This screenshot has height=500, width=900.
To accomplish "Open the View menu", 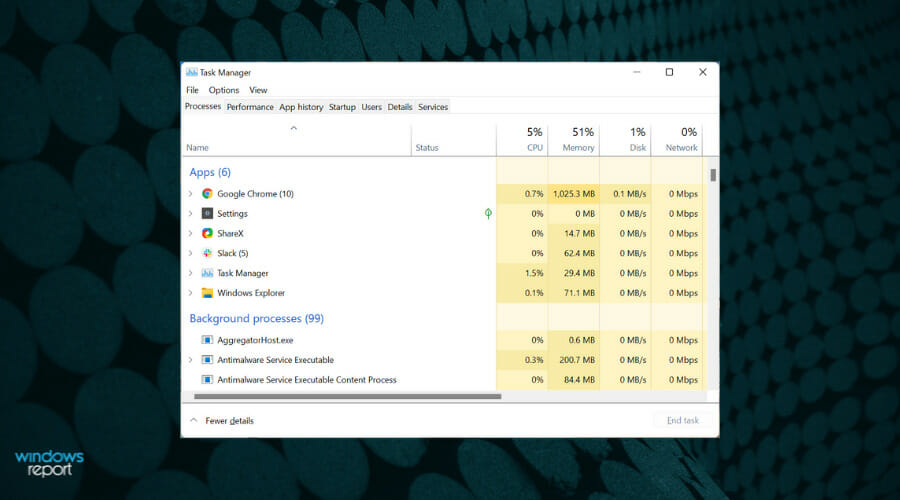I will click(x=258, y=90).
